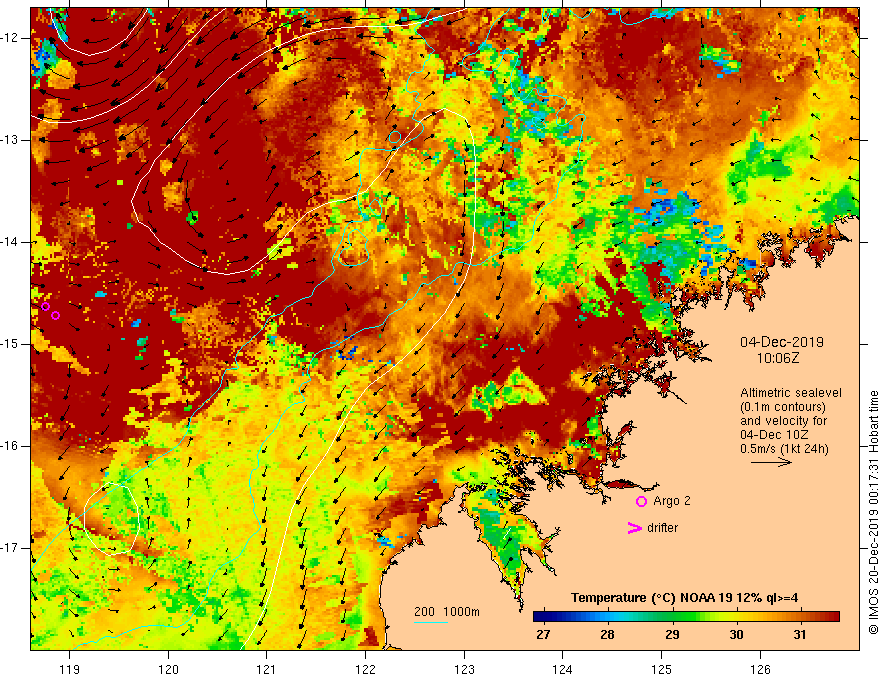This screenshot has width=880, height=680.
Task: Click latitude axis label -12
Action: (10, 38)
